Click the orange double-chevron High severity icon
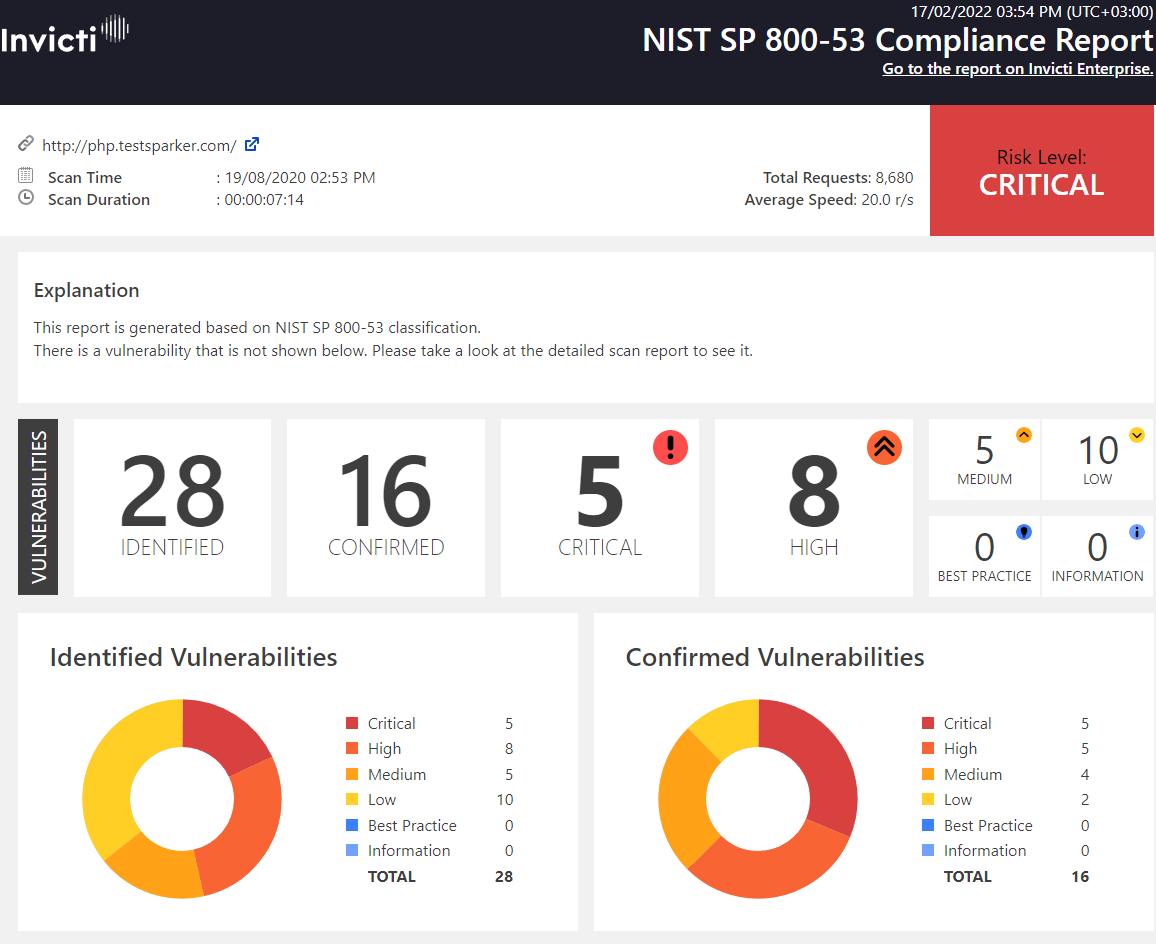The height and width of the screenshot is (944, 1156). pyautogui.click(x=885, y=448)
